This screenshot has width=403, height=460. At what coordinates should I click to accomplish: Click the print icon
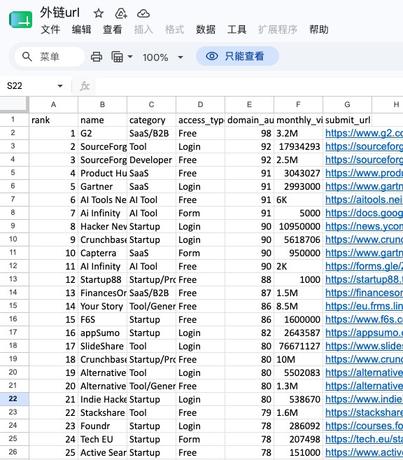tap(96, 57)
